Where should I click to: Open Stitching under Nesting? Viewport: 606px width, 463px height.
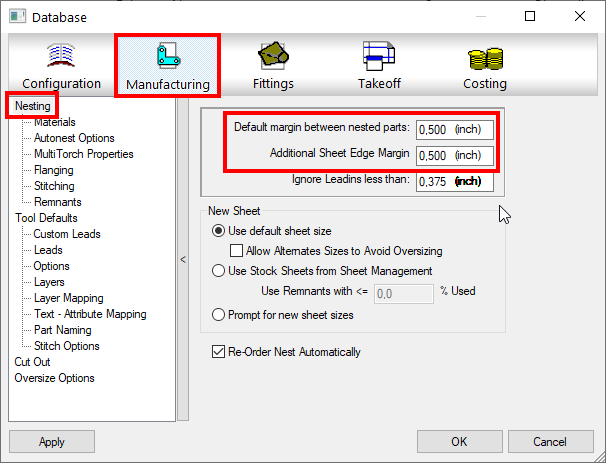pos(54,186)
